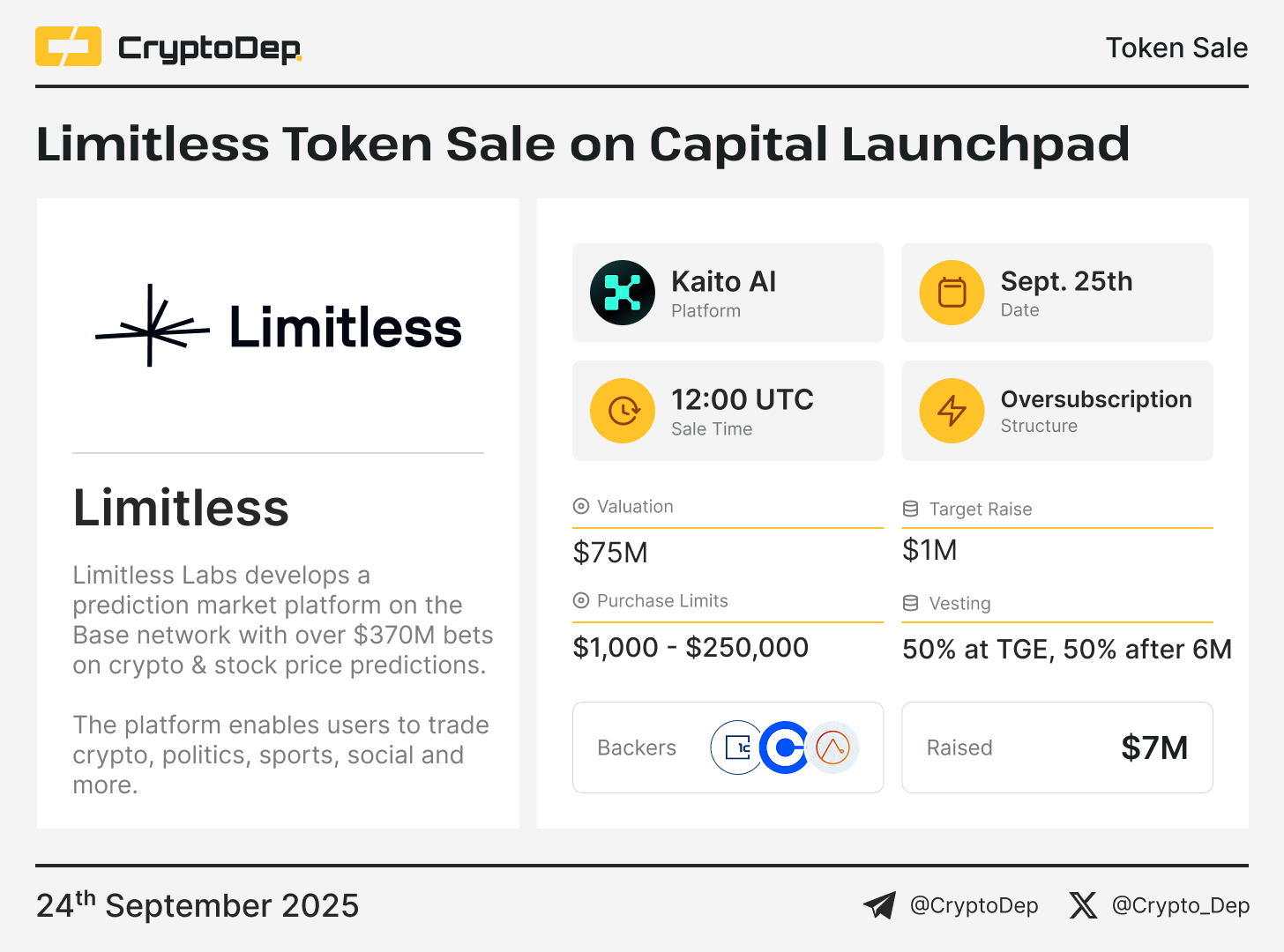Click the X social media icon
Viewport: 1284px width, 952px height.
1083,905
